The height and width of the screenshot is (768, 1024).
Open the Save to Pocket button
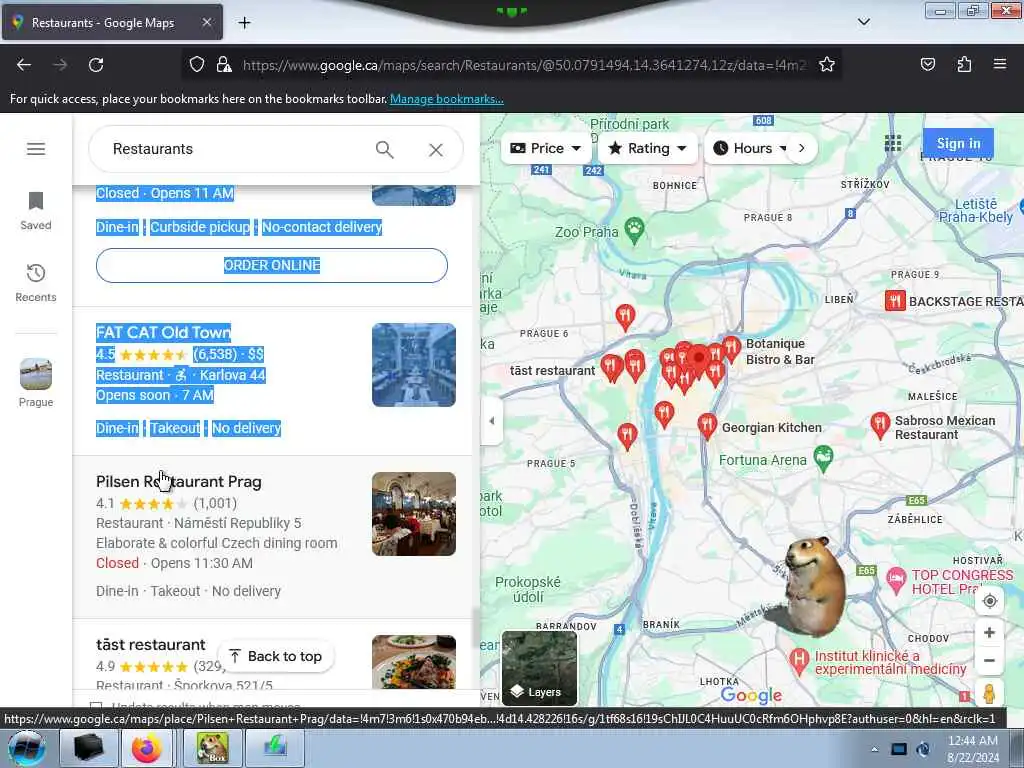(927, 65)
